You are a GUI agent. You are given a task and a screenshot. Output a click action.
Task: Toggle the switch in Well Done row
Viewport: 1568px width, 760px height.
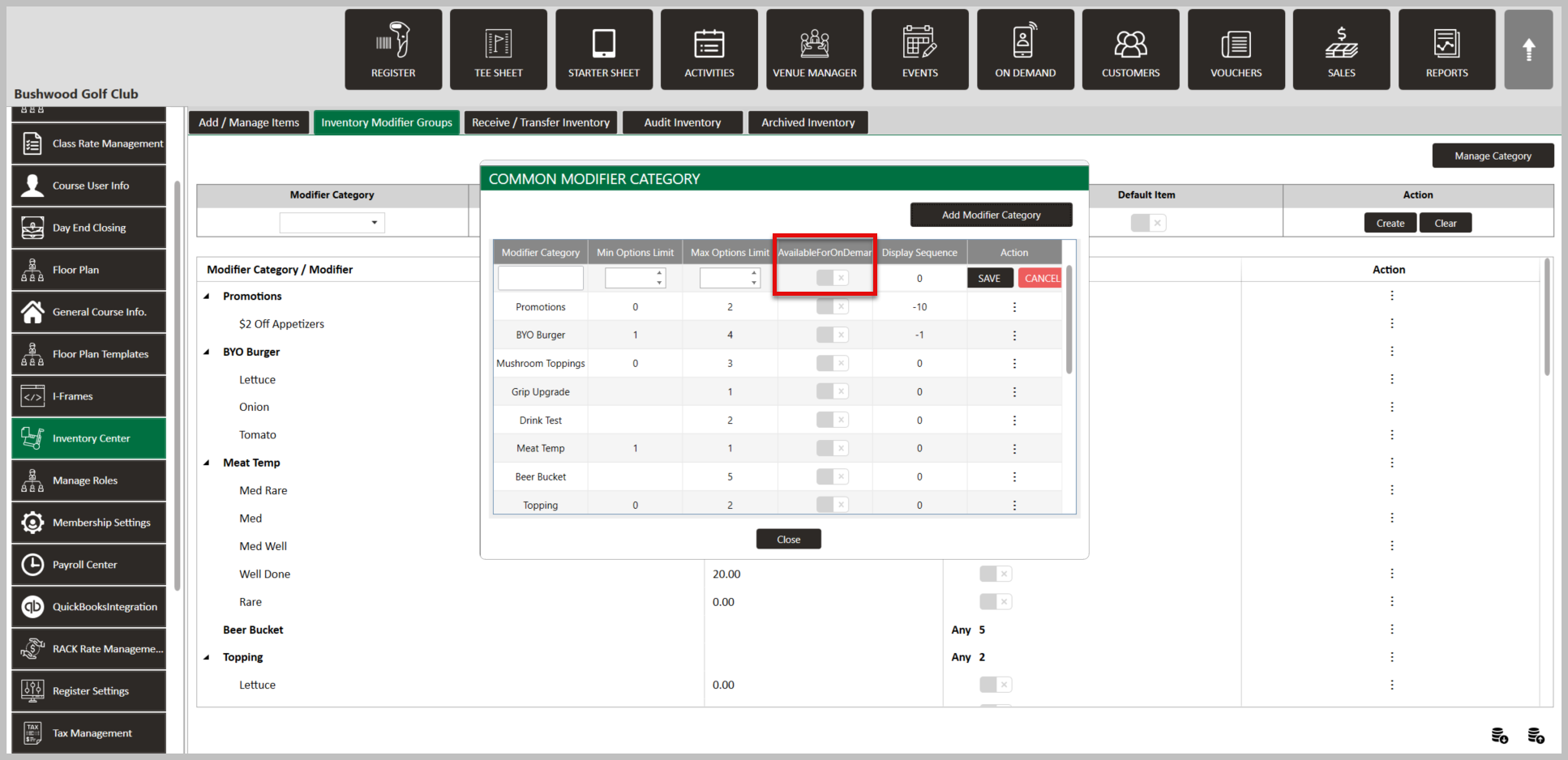[996, 574]
